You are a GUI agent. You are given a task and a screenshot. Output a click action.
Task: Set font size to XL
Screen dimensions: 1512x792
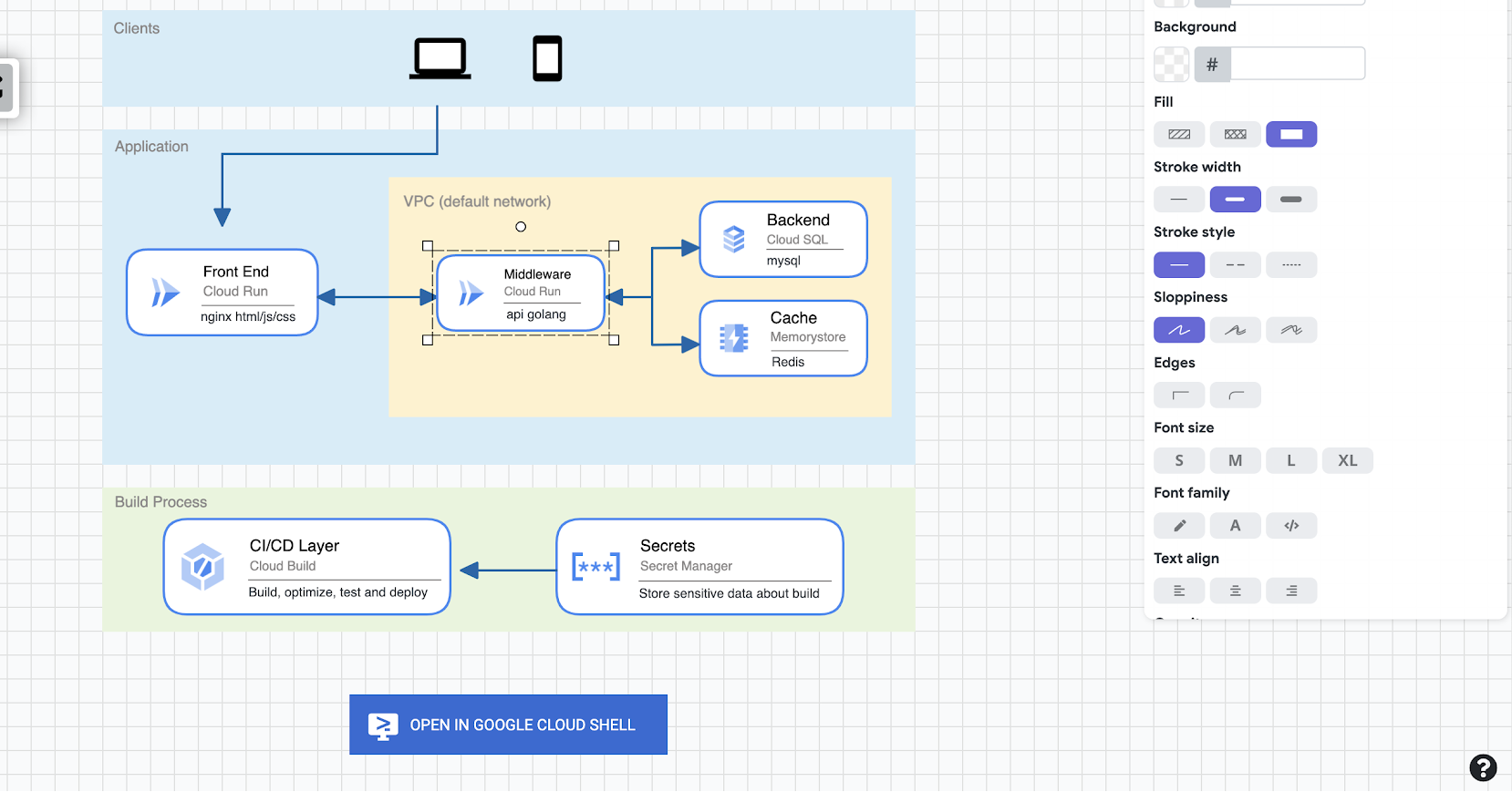click(x=1348, y=460)
